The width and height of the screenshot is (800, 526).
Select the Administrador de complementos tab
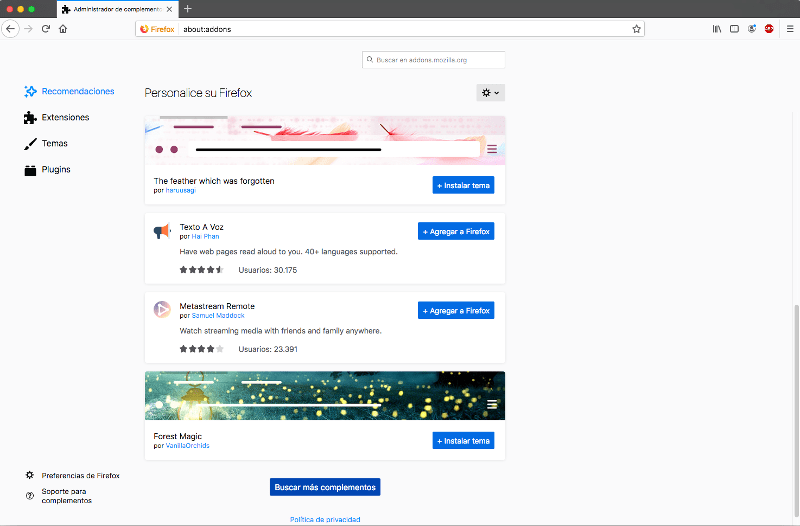117,9
